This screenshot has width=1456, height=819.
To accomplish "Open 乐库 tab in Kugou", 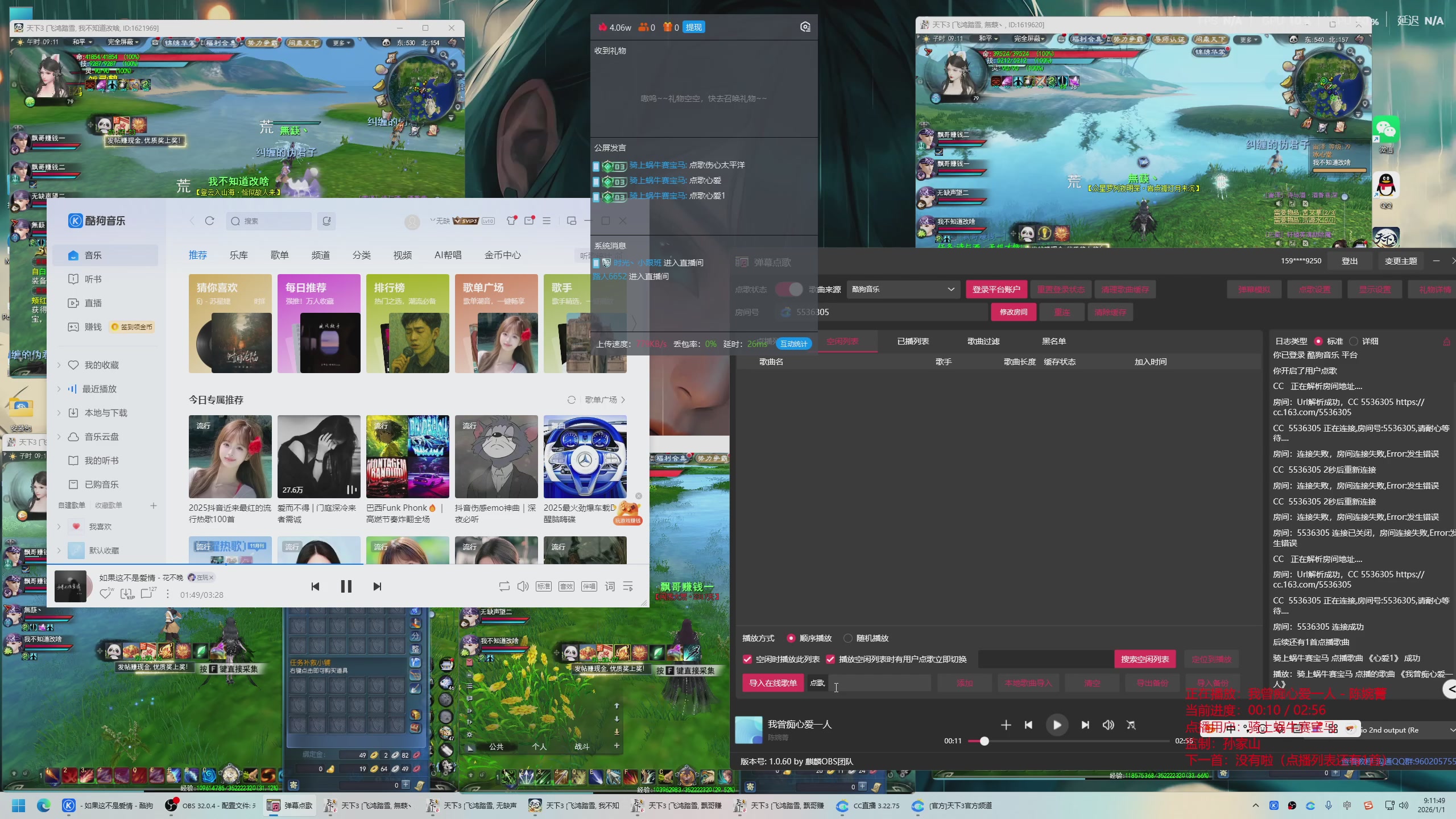I will 238,255.
